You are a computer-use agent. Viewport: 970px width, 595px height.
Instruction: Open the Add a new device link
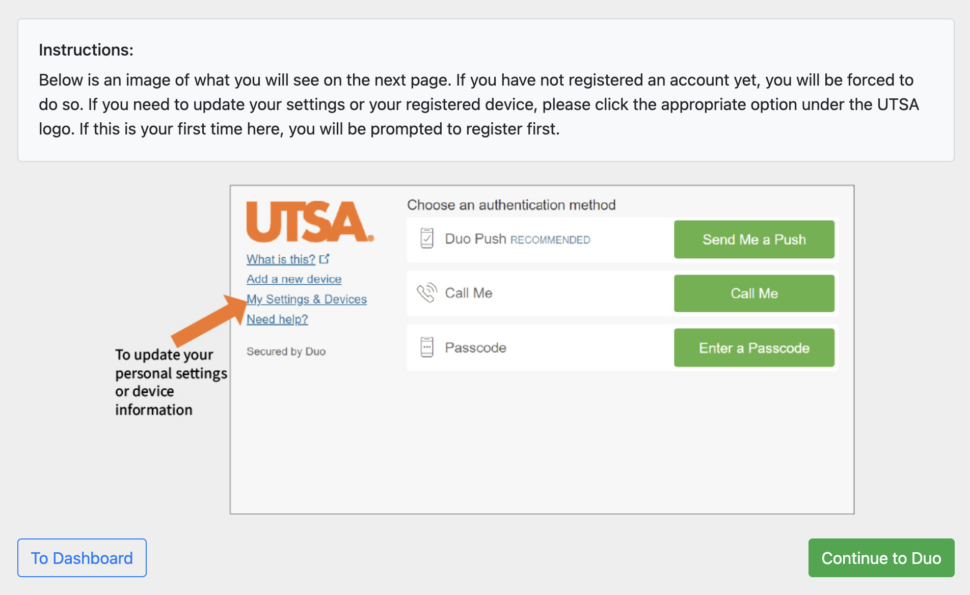click(x=293, y=279)
